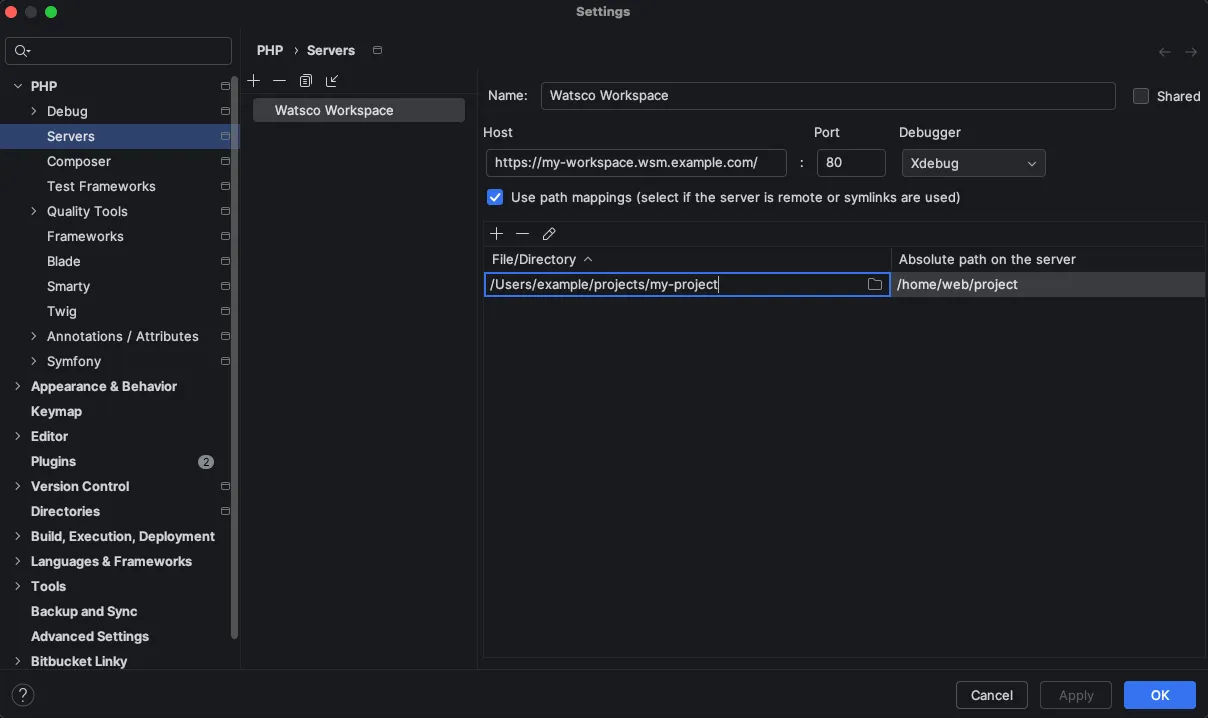Open the help question mark
1208x718 pixels.
tap(22, 694)
